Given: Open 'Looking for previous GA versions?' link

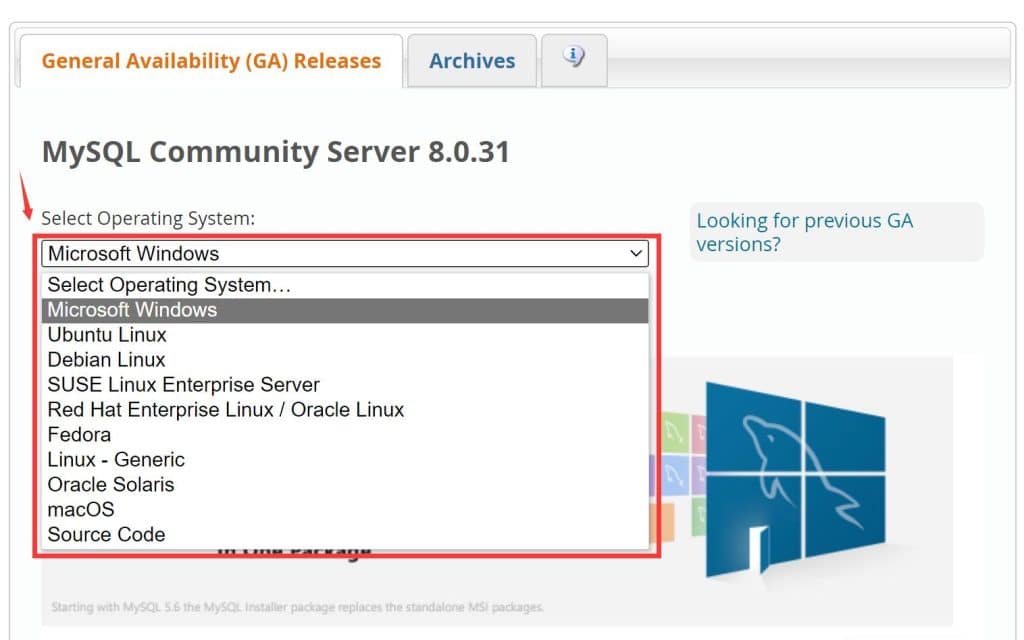Looking at the screenshot, I should (x=804, y=232).
